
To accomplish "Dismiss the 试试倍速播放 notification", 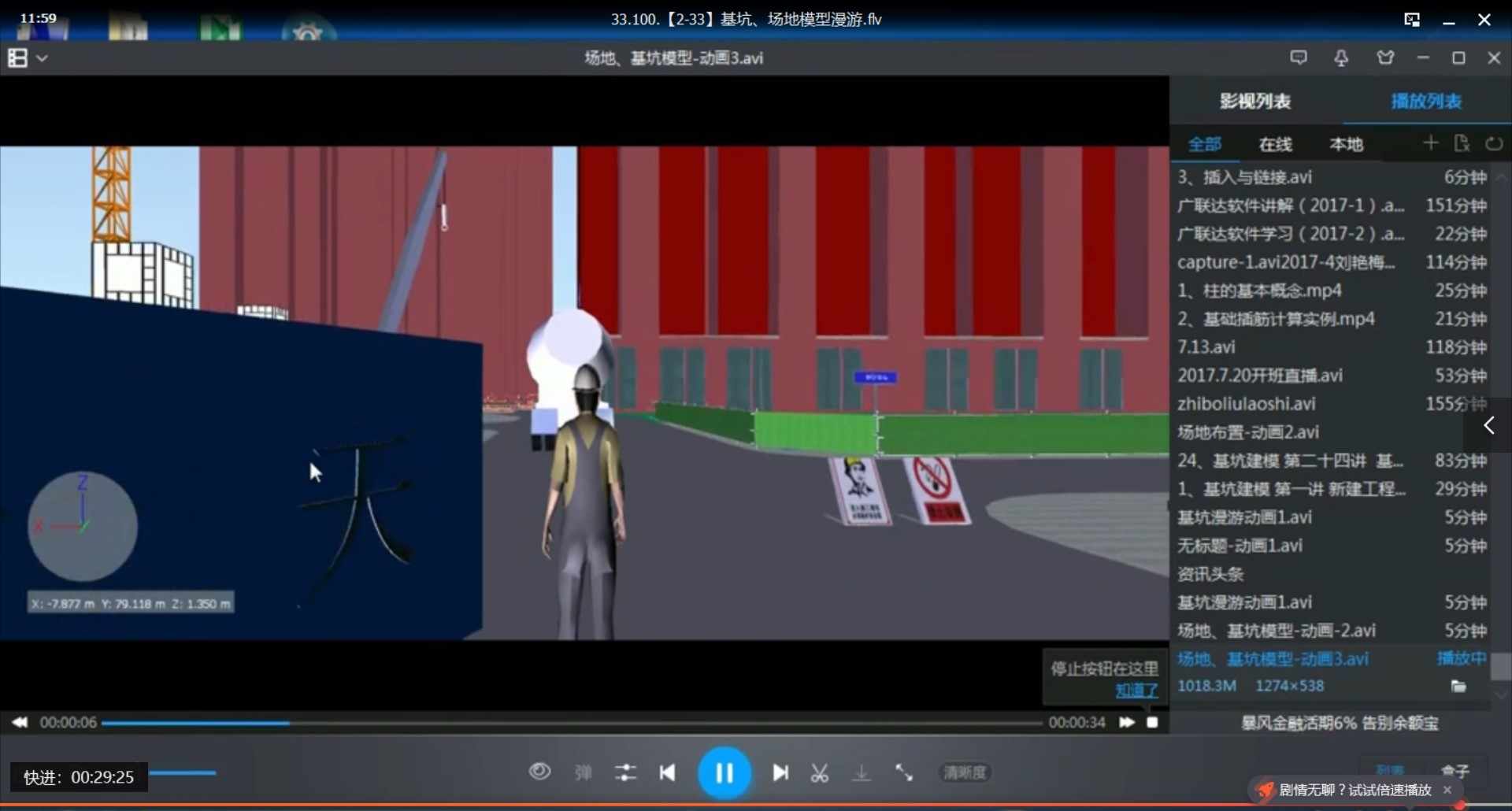I will (1448, 790).
